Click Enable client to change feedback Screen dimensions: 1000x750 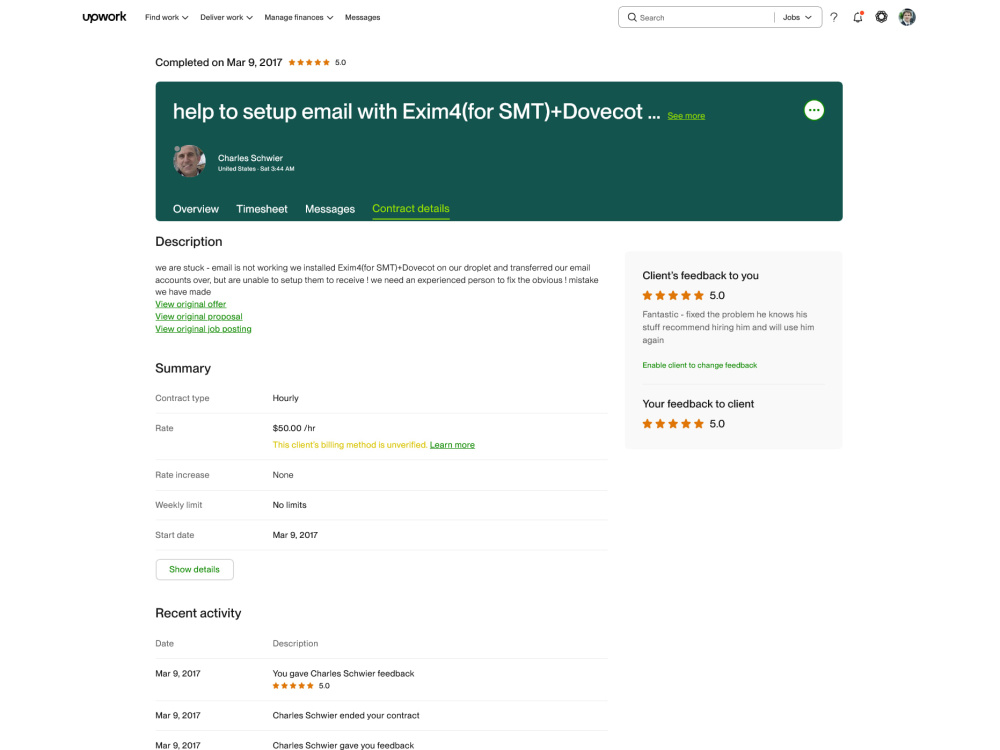[x=700, y=365]
